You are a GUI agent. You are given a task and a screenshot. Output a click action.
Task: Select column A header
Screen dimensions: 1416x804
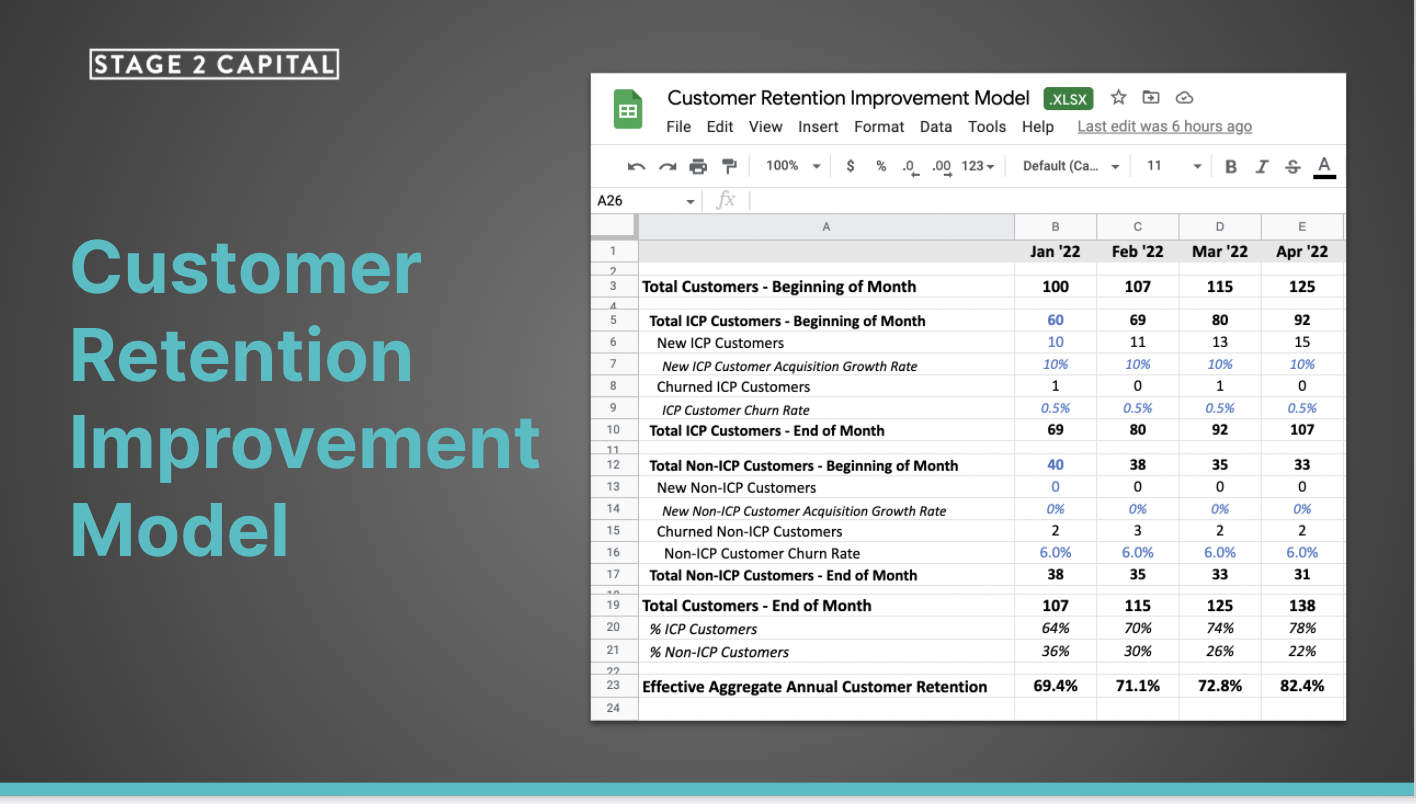point(826,227)
